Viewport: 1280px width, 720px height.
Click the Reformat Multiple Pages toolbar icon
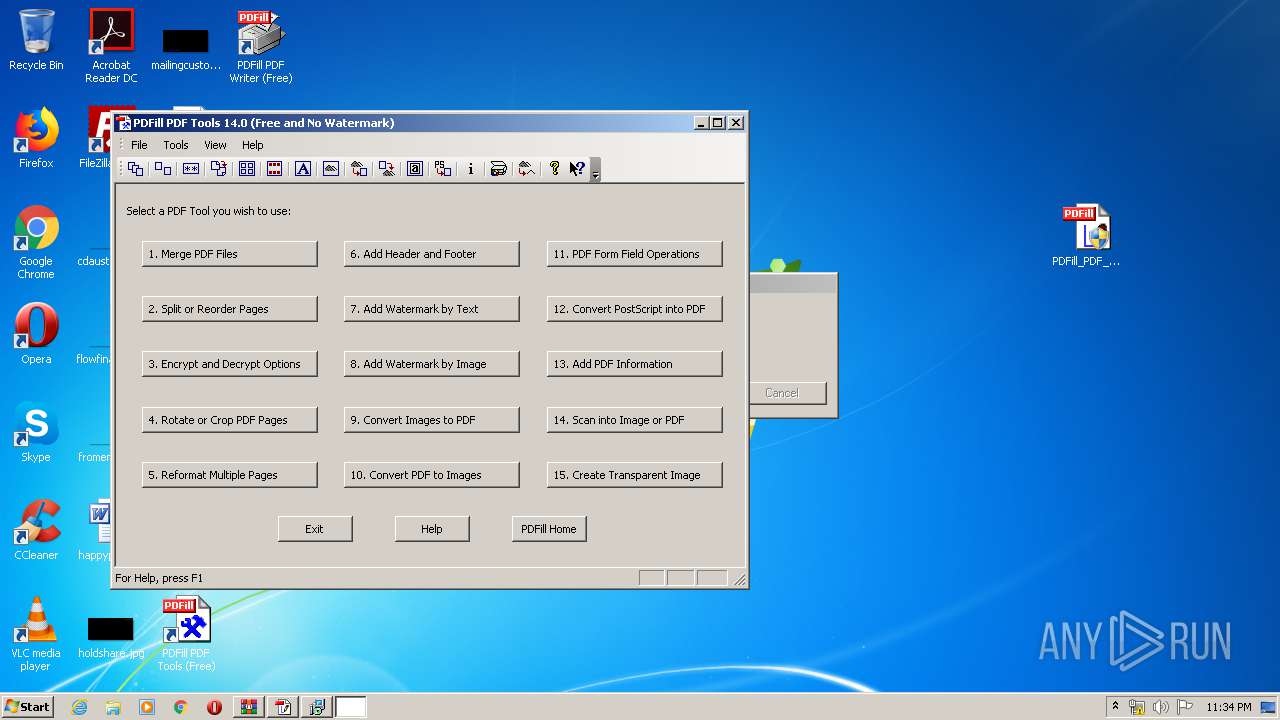(247, 169)
